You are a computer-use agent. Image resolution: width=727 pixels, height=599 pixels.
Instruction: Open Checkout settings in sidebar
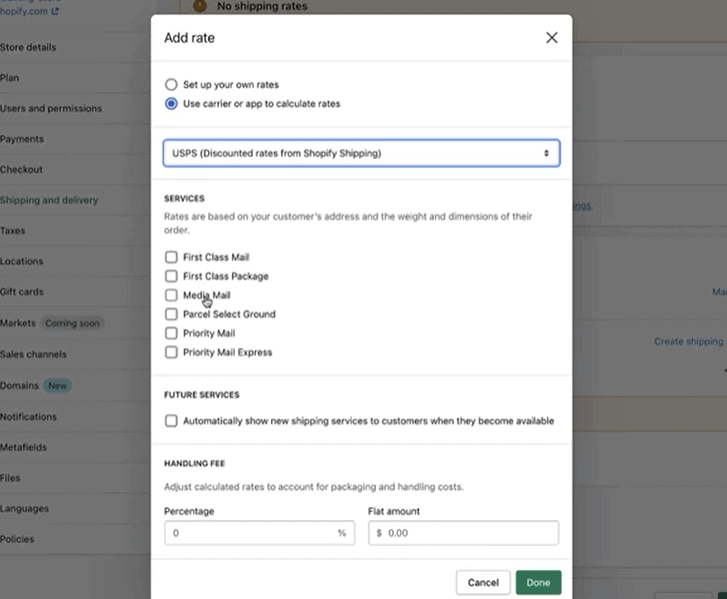coord(21,170)
